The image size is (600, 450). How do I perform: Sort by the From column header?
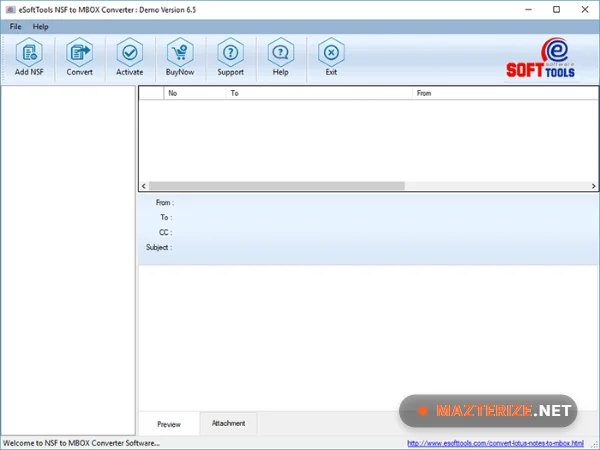505,93
